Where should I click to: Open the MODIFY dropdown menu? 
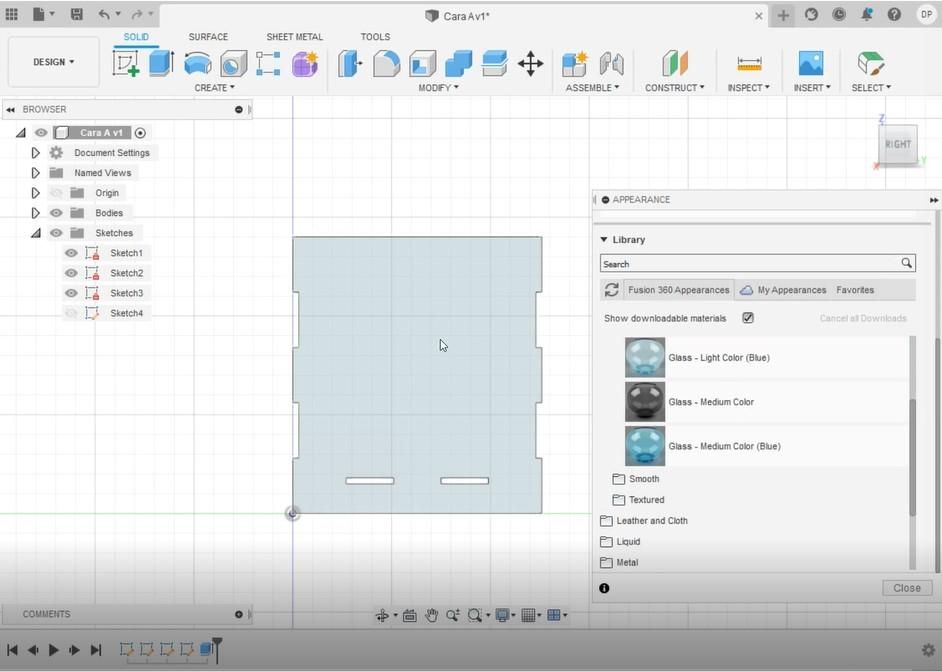coord(439,88)
